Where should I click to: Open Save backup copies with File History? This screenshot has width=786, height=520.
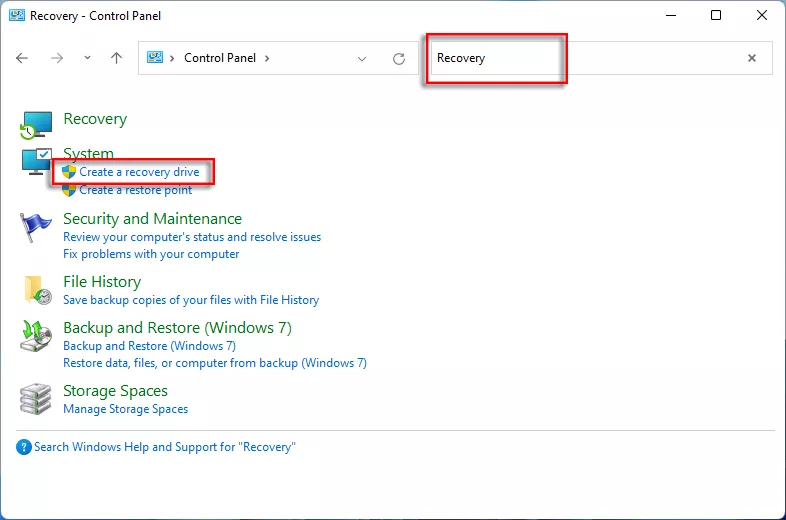click(x=191, y=300)
